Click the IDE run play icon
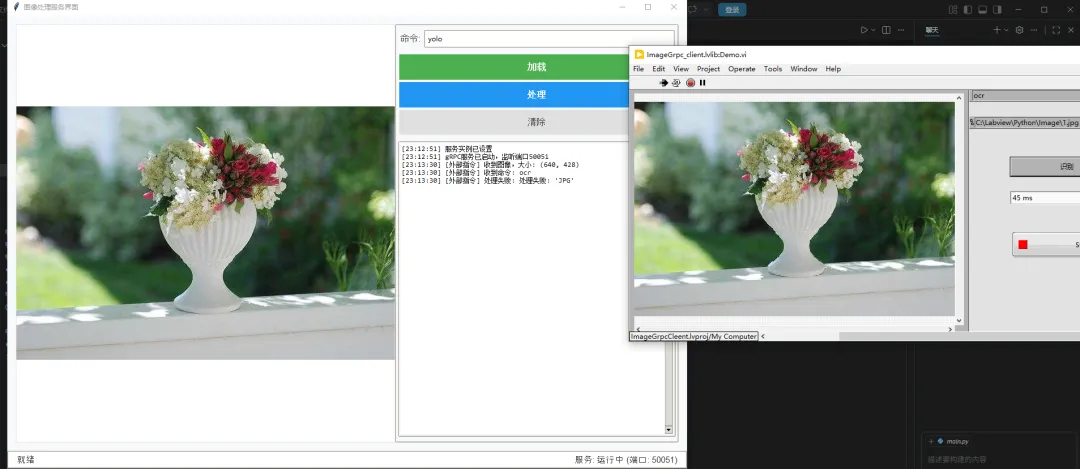This screenshot has width=1080, height=469. (x=864, y=30)
